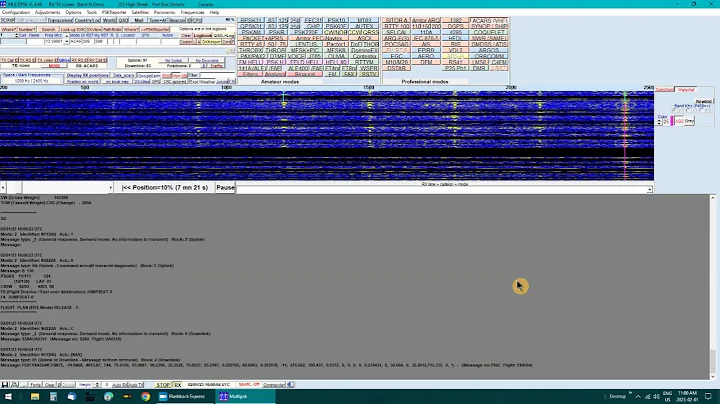
Task: Pick the WSPR mode button
Action: coord(368,68)
